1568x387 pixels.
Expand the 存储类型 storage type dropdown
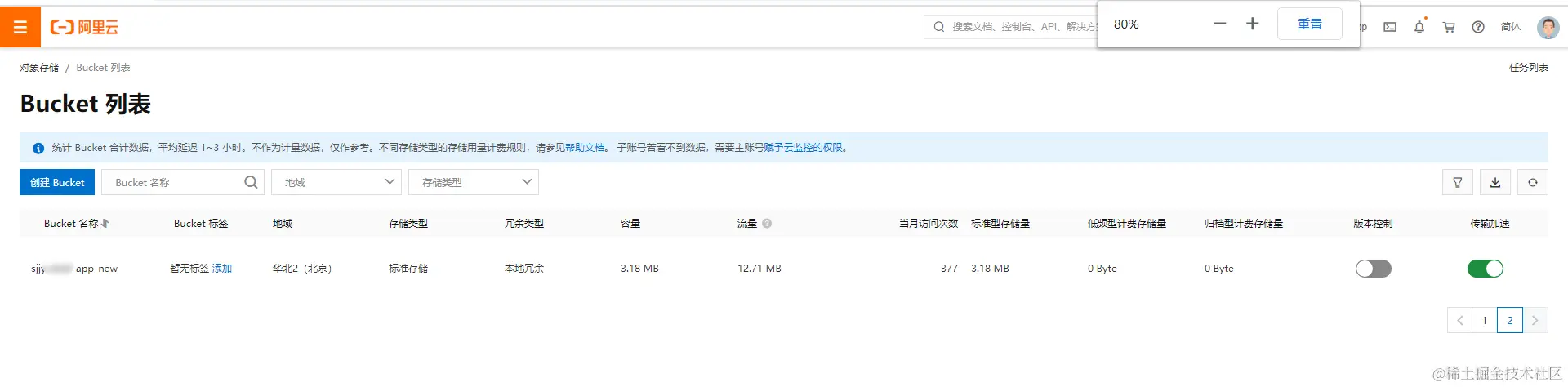click(474, 182)
